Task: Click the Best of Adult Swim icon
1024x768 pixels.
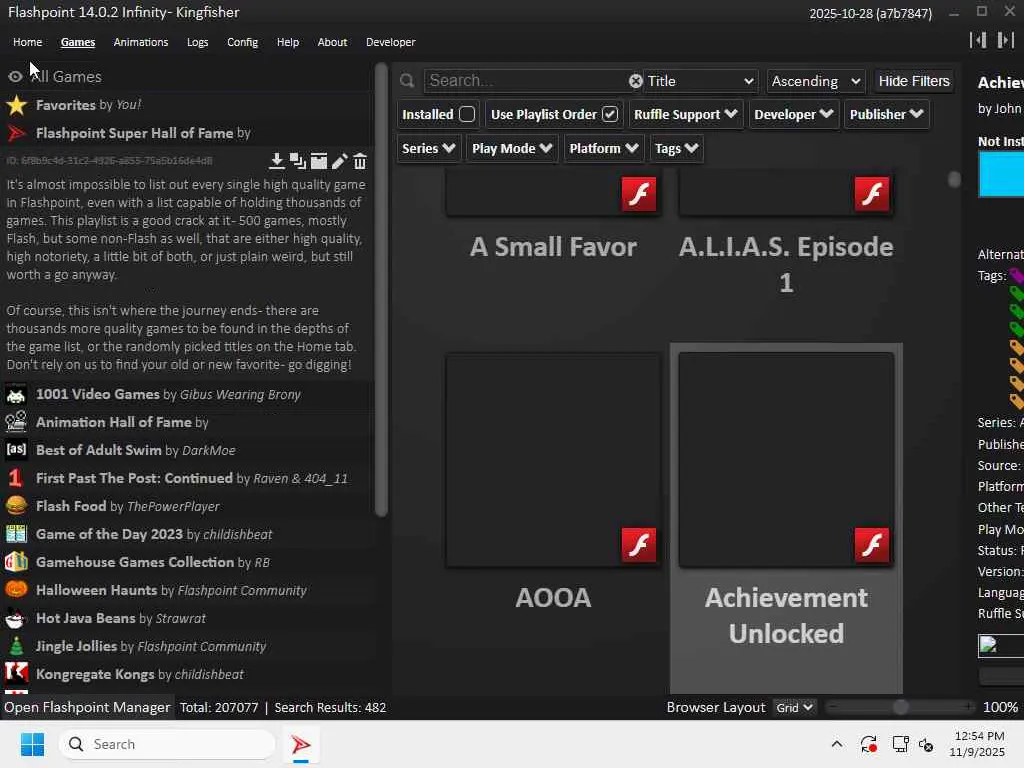Action: click(16, 450)
